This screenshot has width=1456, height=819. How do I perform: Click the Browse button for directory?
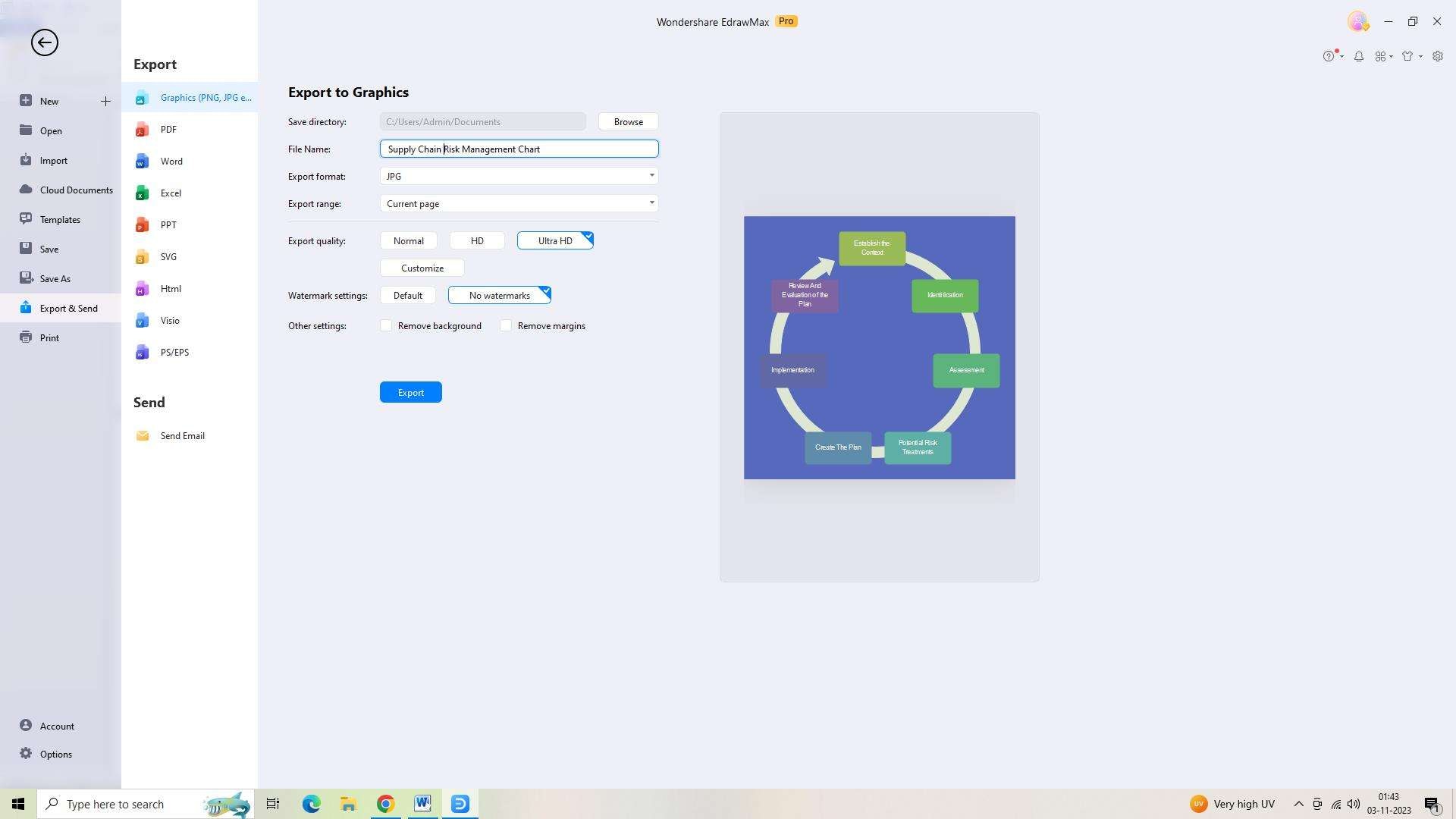(628, 122)
